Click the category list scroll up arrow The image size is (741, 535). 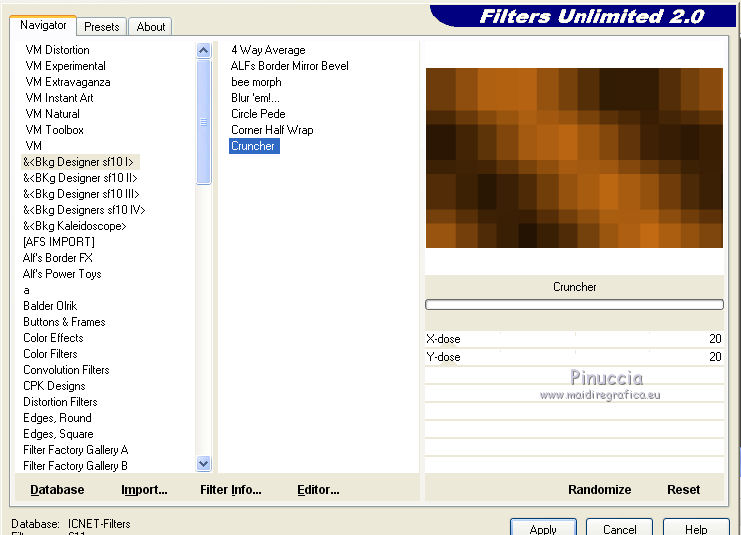[204, 51]
